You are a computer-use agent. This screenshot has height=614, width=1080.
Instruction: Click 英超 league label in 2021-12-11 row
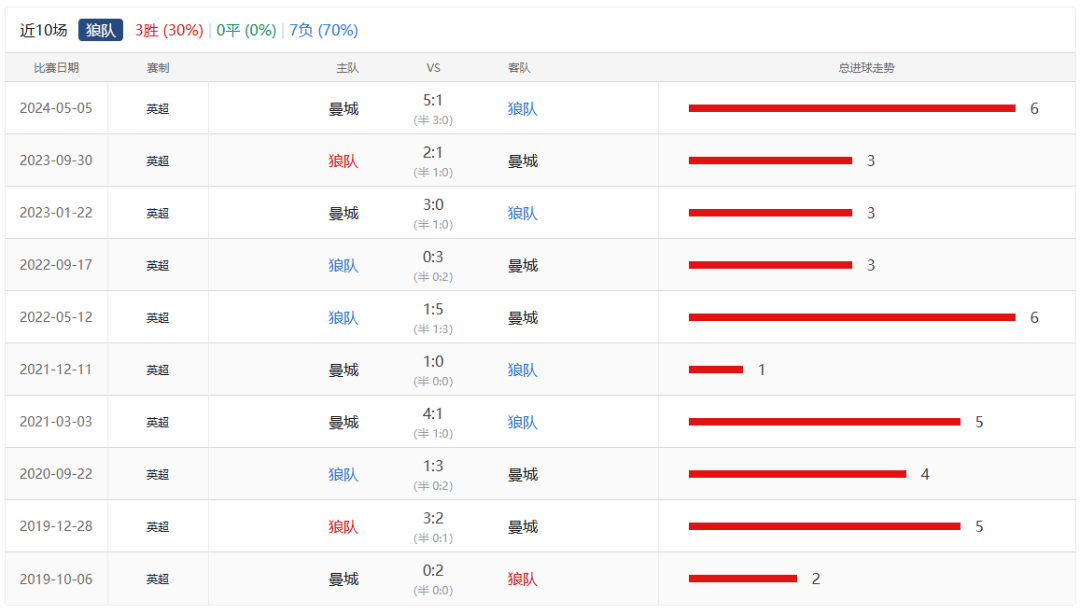tap(158, 370)
